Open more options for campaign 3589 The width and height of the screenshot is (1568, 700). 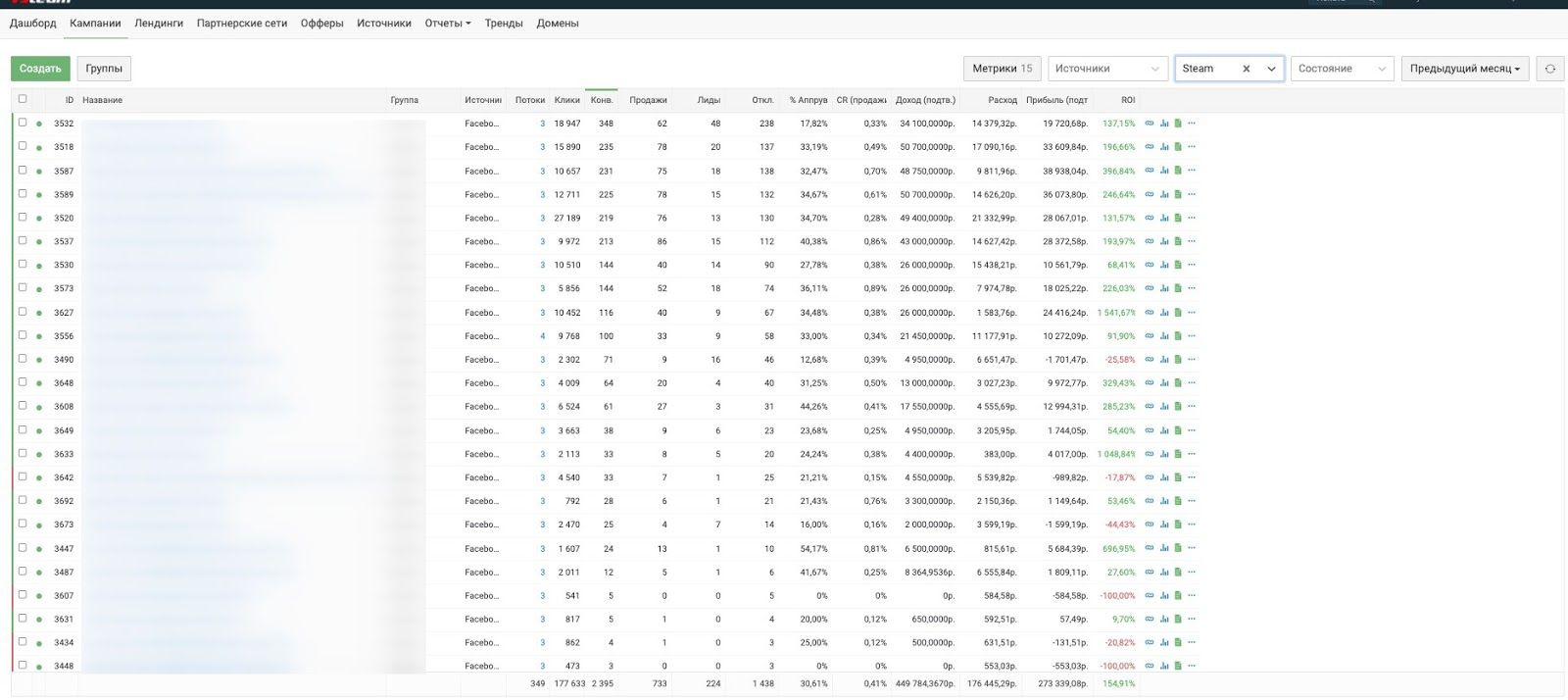(x=1192, y=194)
